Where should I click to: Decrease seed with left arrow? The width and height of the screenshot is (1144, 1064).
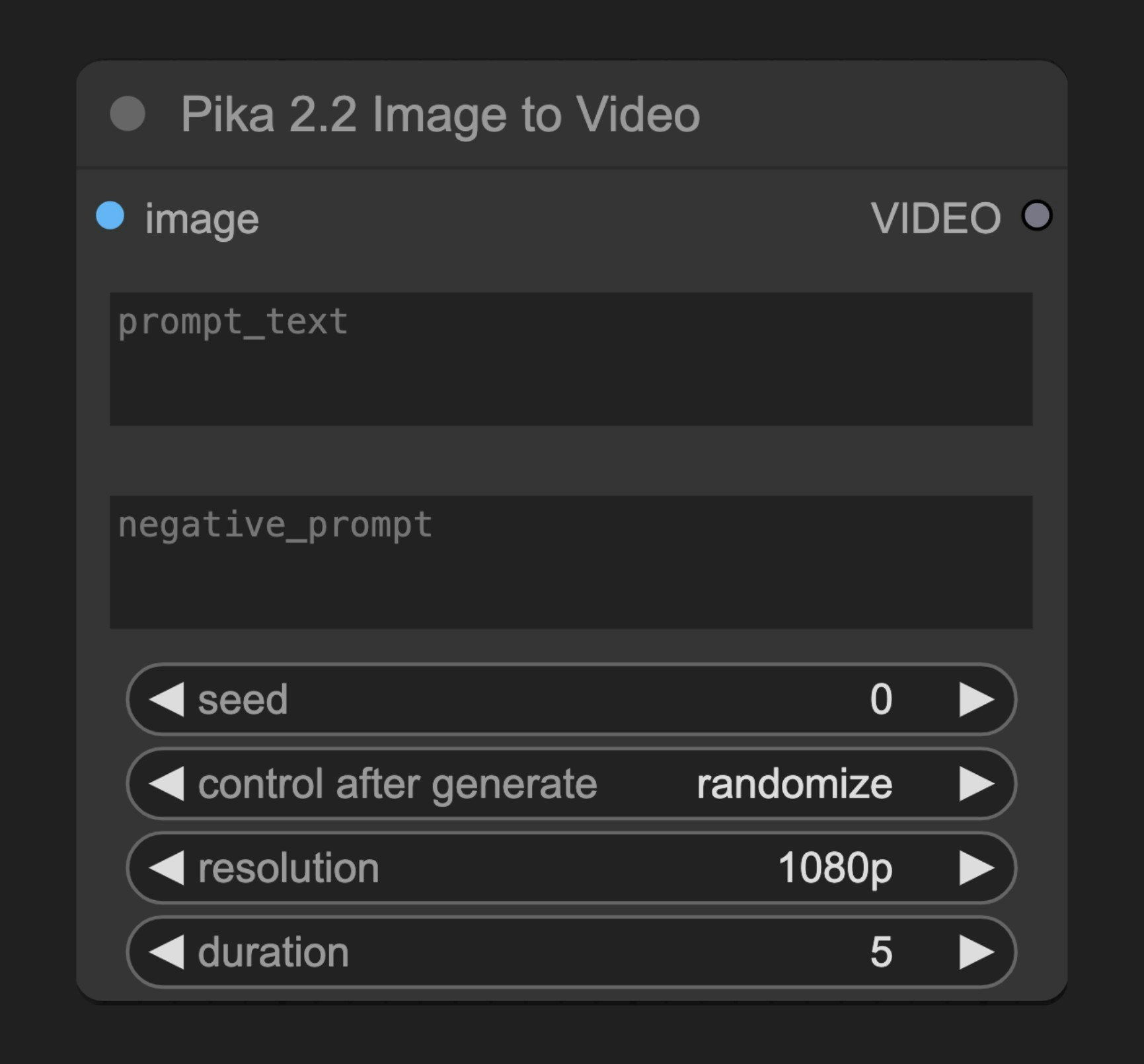point(167,699)
